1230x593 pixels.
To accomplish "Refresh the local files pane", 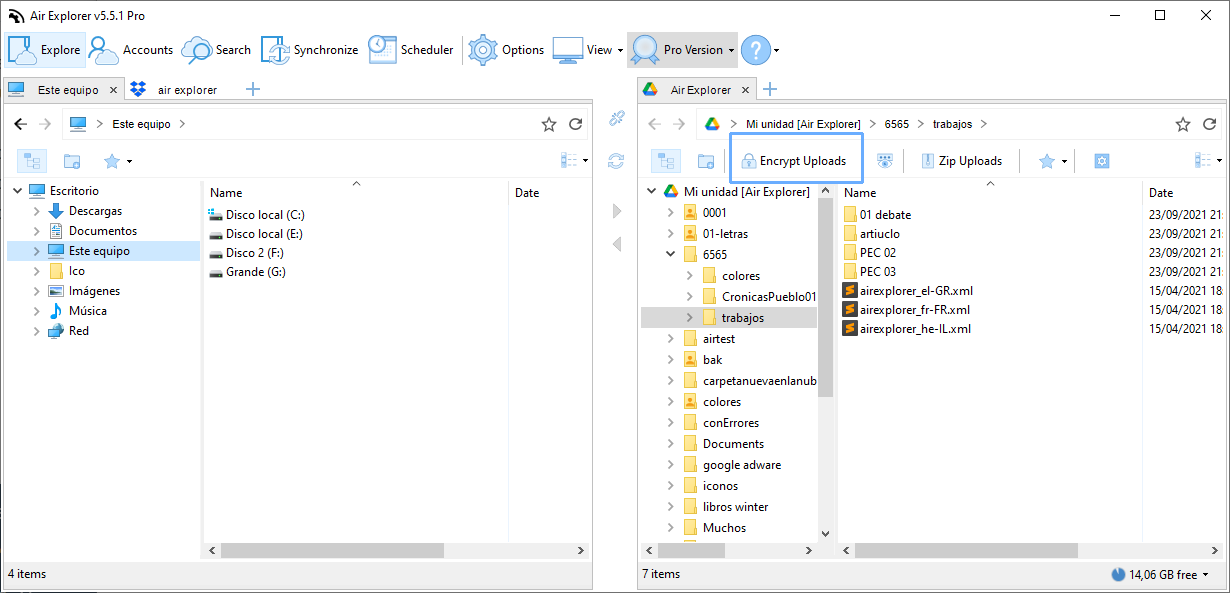I will (x=575, y=124).
